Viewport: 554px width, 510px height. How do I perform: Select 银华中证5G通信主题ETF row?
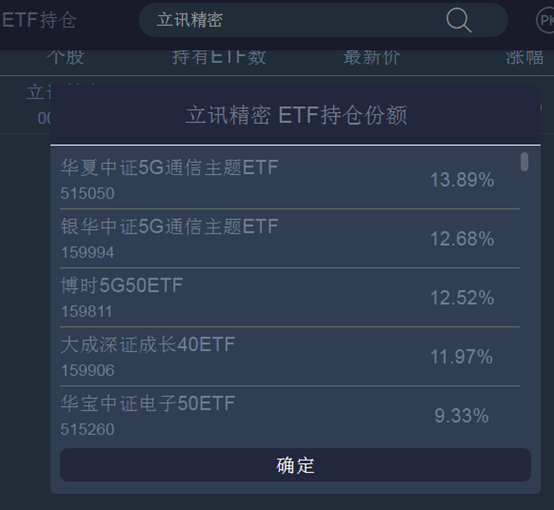click(290, 239)
